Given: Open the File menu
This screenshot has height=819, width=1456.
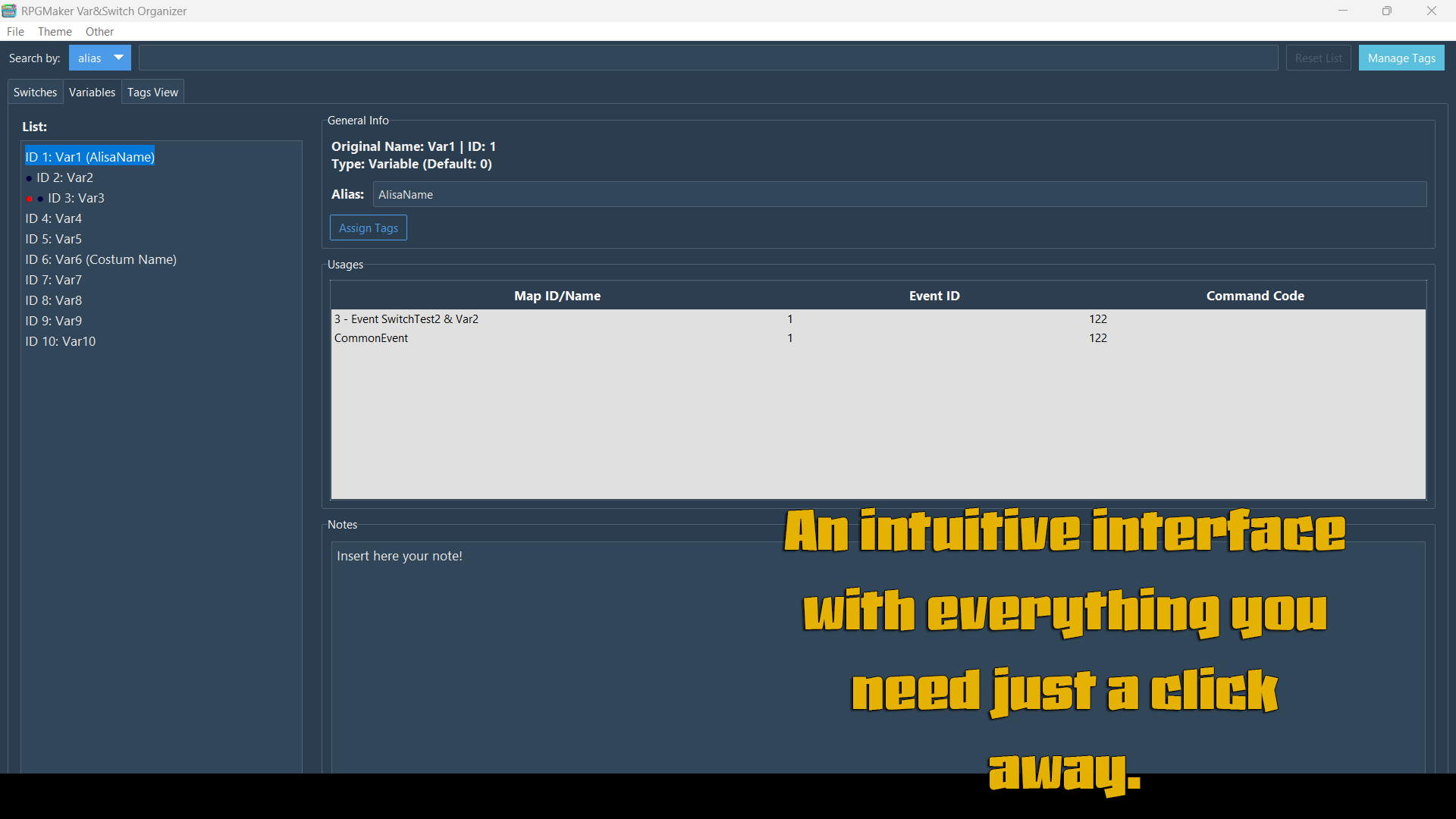Looking at the screenshot, I should tap(15, 32).
